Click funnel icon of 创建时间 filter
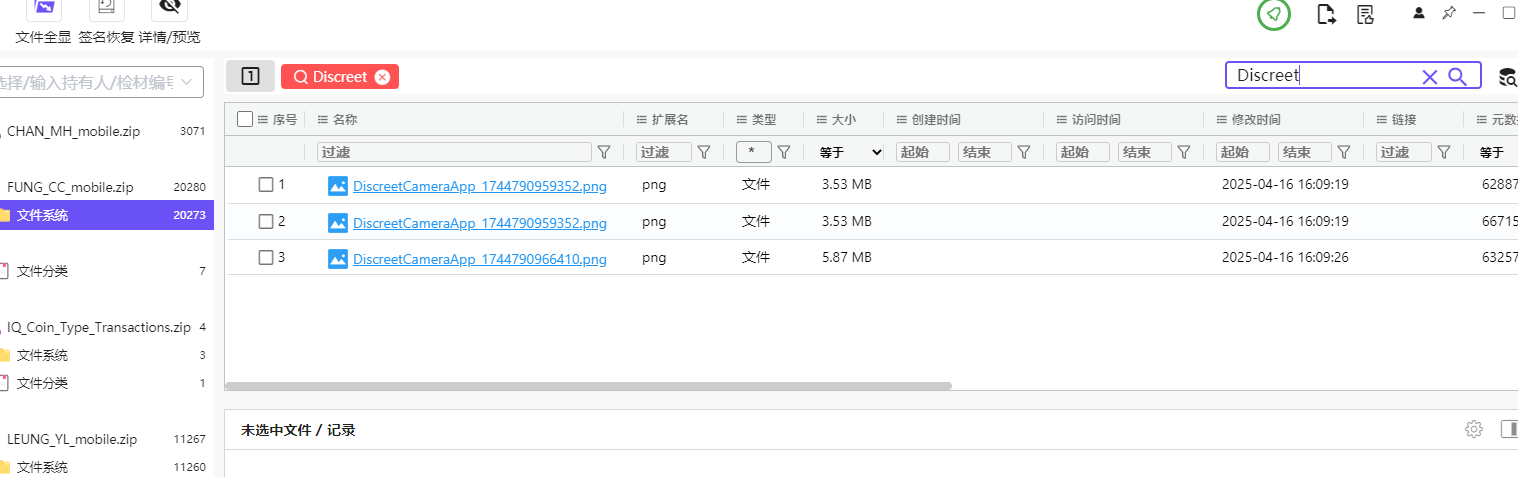Viewport: 1518px width, 477px height. pos(1024,152)
